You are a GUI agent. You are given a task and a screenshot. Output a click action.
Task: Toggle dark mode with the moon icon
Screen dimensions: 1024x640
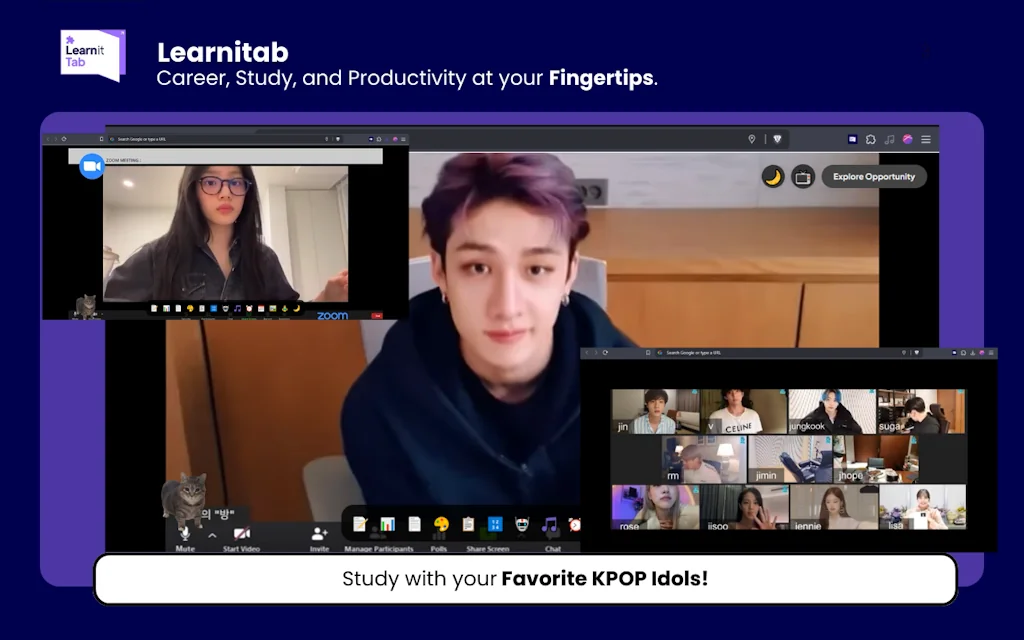773,177
